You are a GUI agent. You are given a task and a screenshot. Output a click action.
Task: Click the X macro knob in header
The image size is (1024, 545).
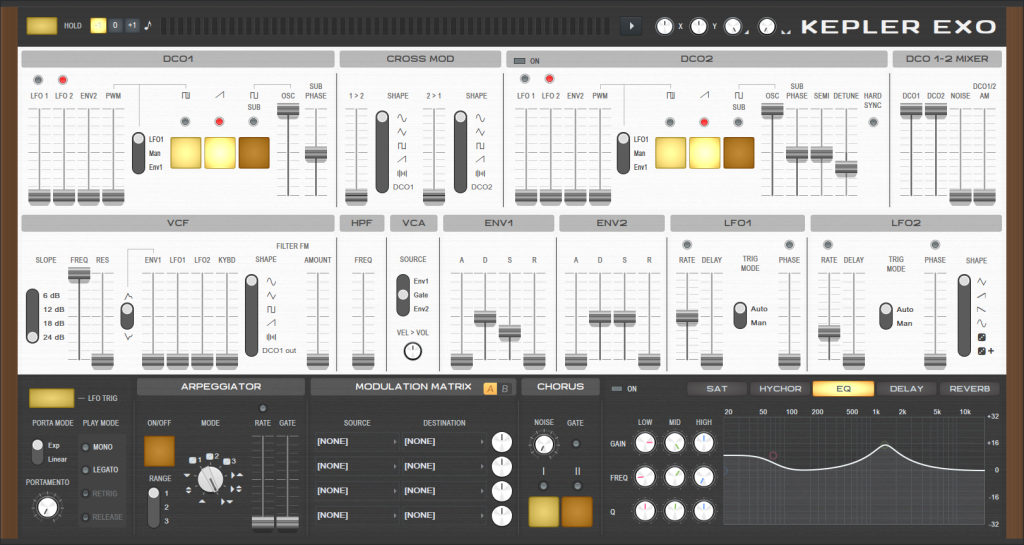click(x=664, y=26)
